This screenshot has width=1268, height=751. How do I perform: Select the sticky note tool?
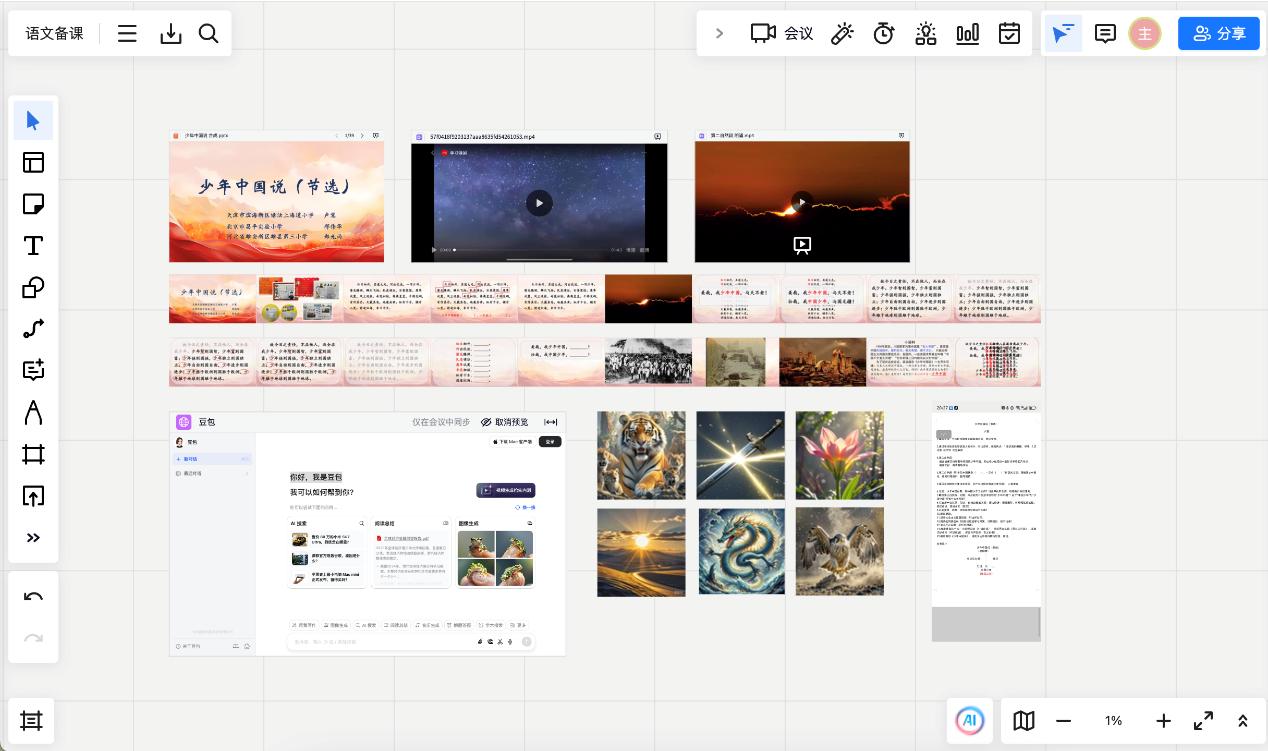click(33, 204)
